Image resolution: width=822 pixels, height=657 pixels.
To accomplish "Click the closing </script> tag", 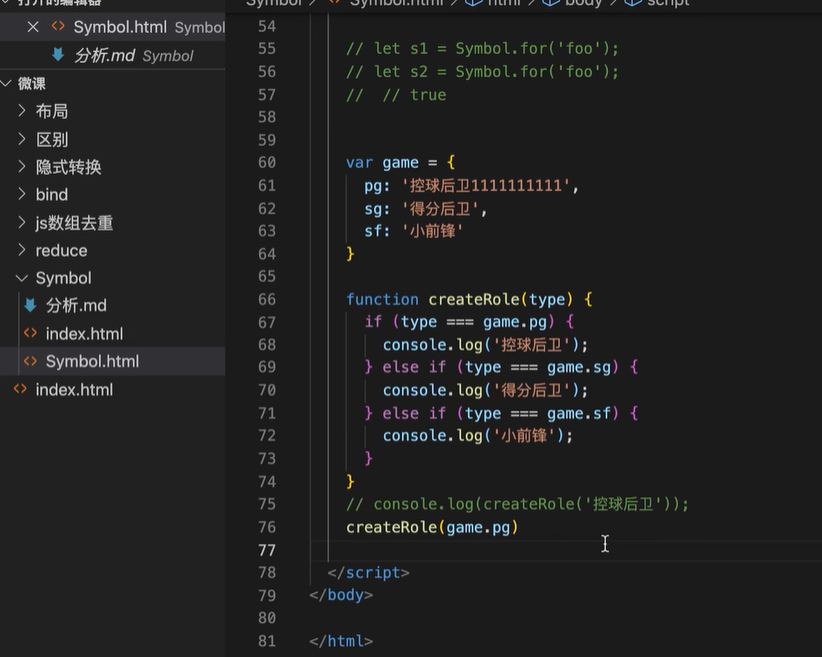I will (x=369, y=573).
